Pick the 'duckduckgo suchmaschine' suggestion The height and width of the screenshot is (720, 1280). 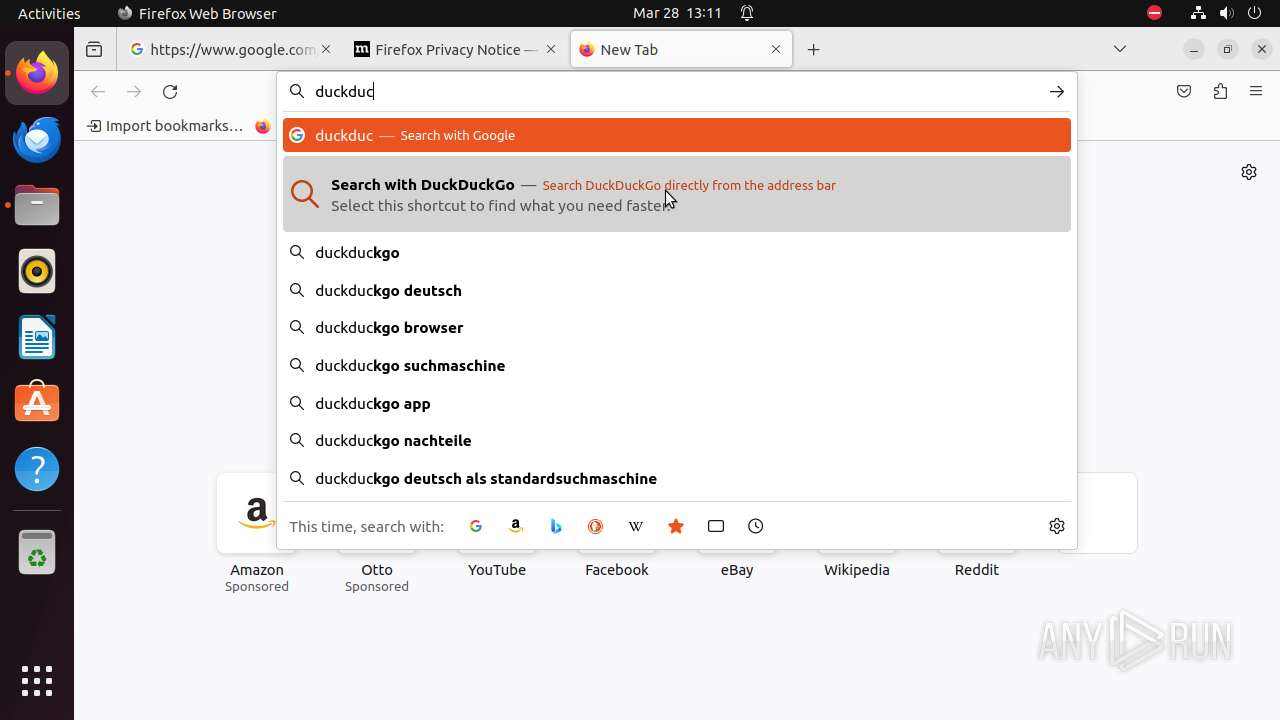(677, 366)
